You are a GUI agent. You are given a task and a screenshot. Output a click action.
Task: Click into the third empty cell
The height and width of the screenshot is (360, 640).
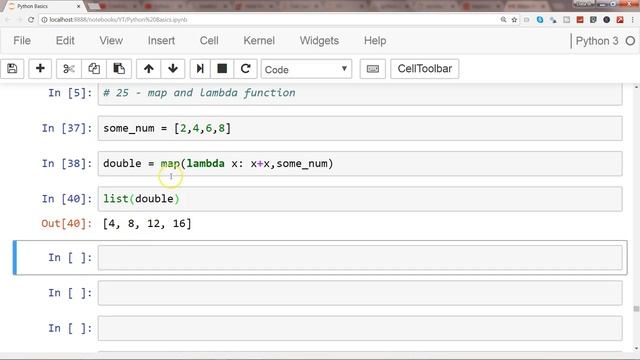[x=360, y=328]
